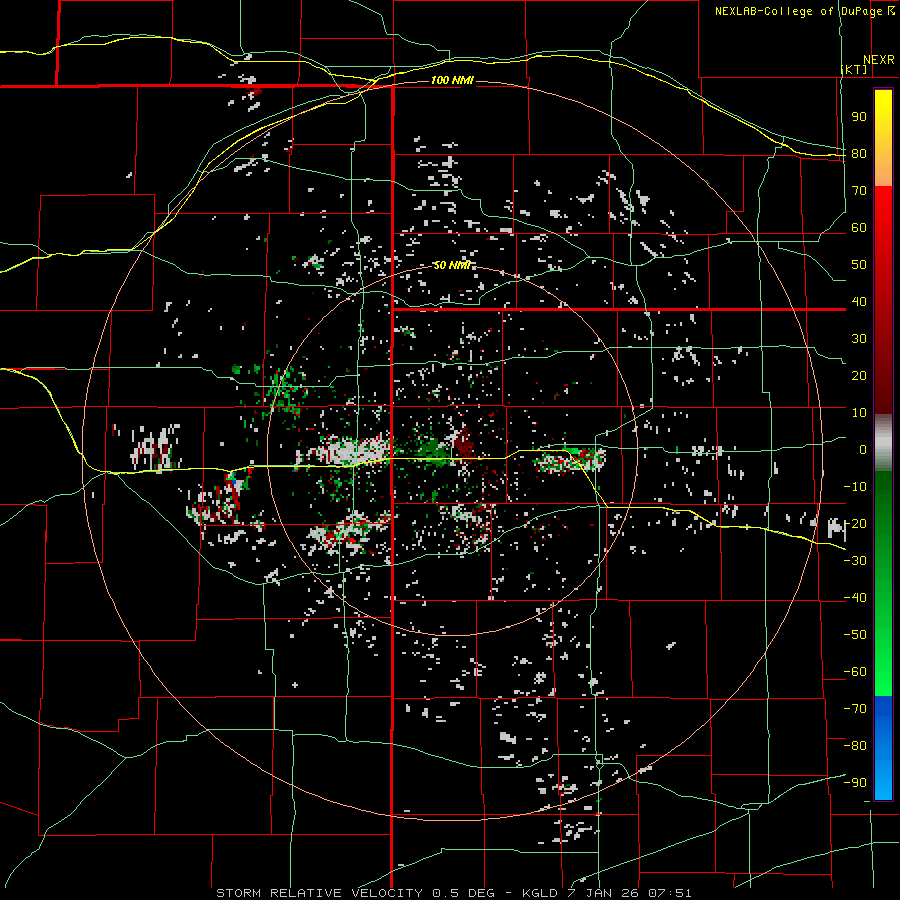
Task: Click the -90 value on the velocity scale
Action: click(855, 783)
